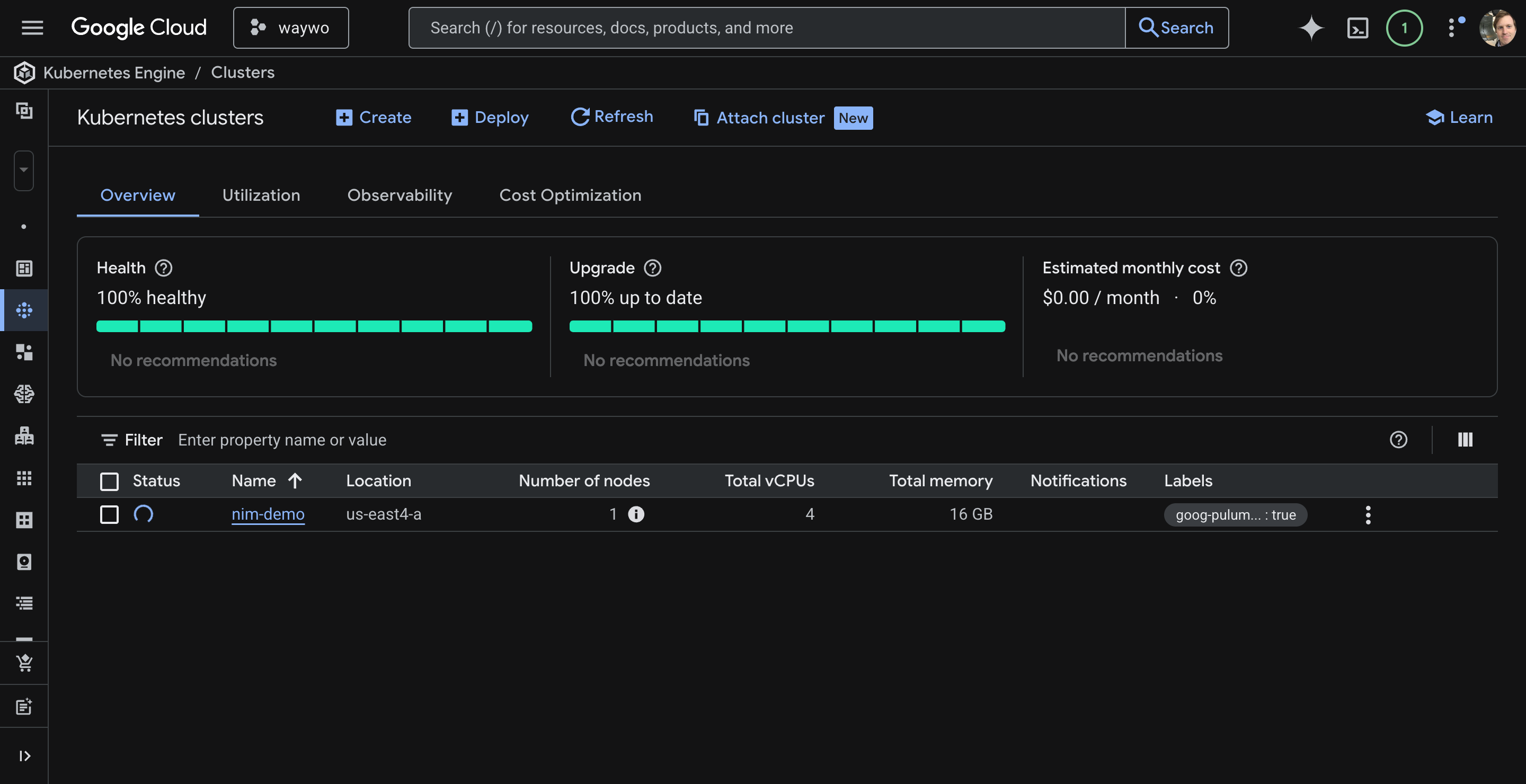Open the main hamburger navigation menu
The height and width of the screenshot is (784, 1526).
pos(32,28)
